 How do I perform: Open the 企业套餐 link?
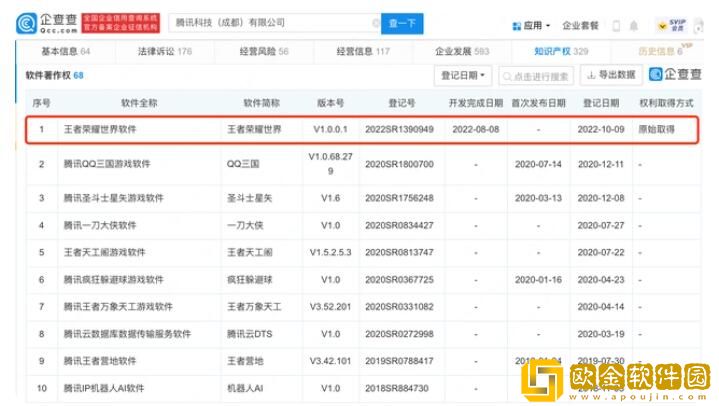tap(580, 26)
